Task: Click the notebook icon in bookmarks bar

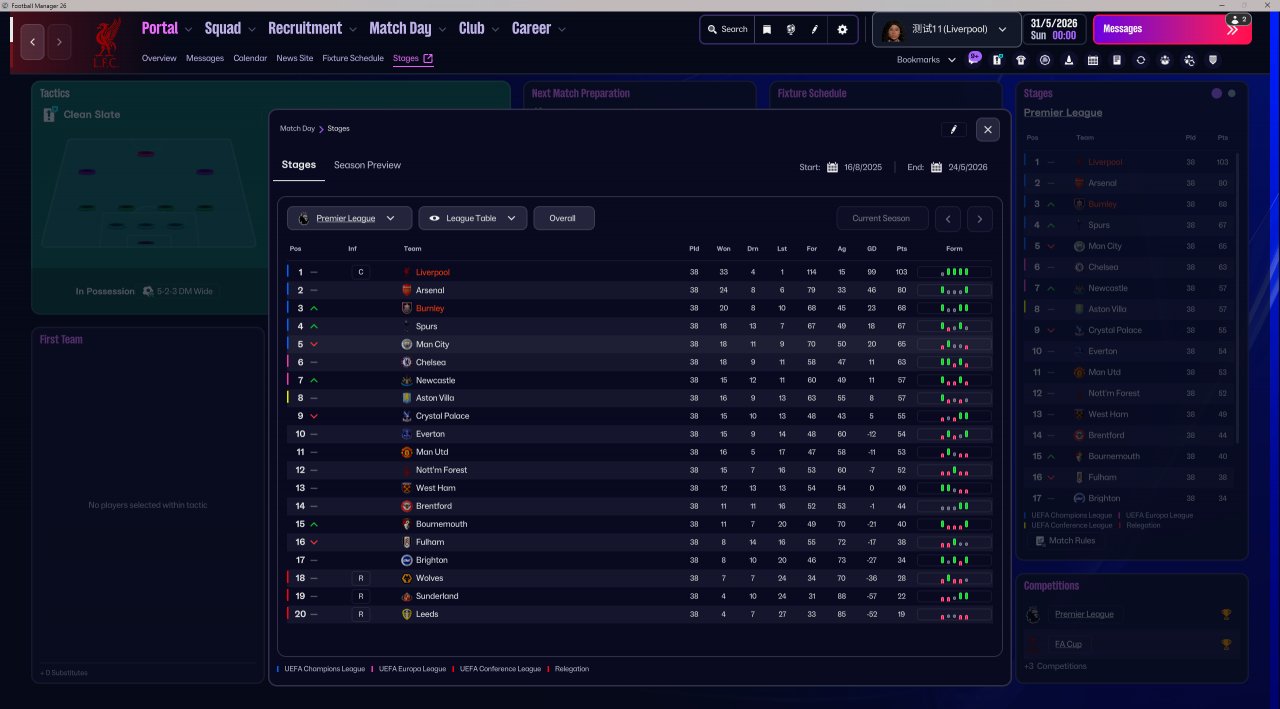Action: (1117, 60)
